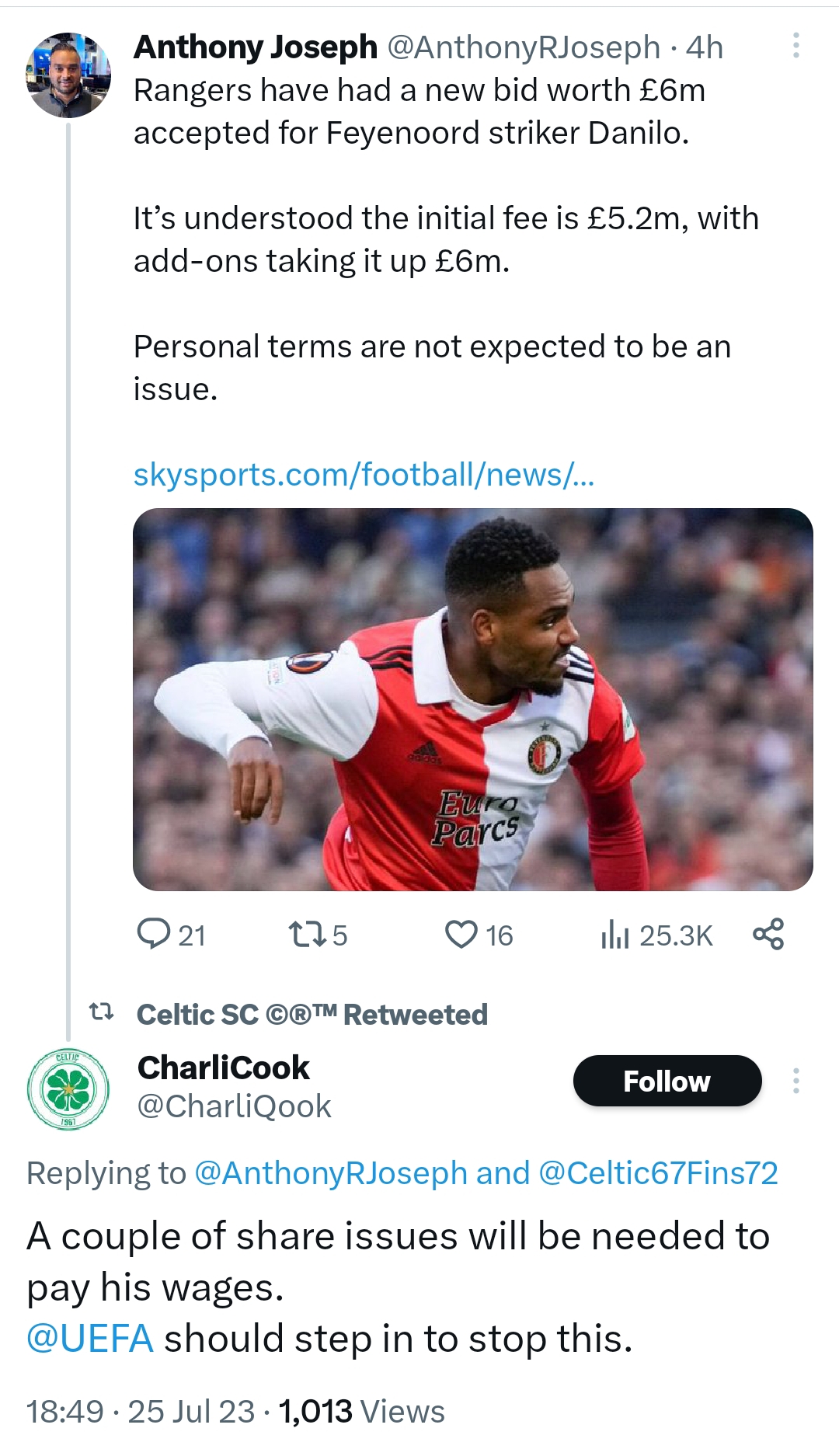Like the tweet with the heart icon
The height and width of the screenshot is (1456, 839).
(x=461, y=934)
